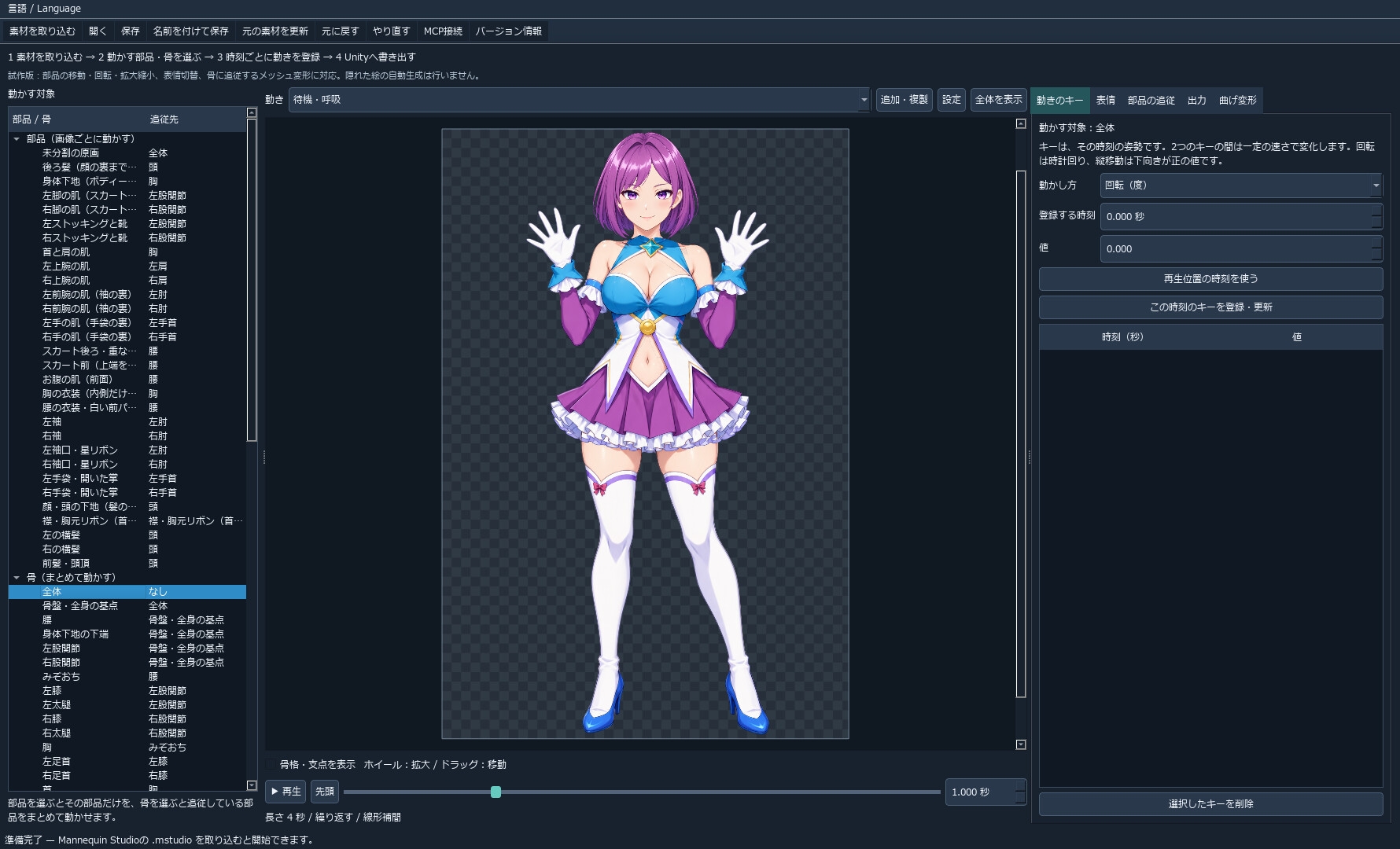Open the 動かし方 dropdown 回転（度）
The width and height of the screenshot is (1400, 849).
pyautogui.click(x=1241, y=186)
